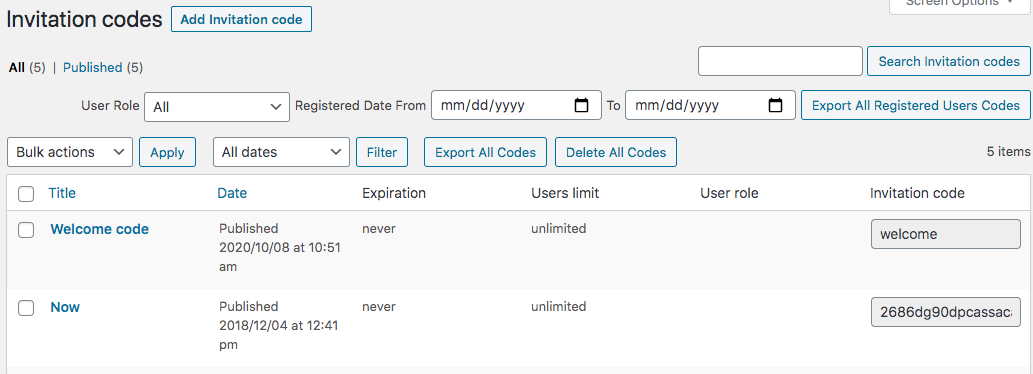Sort the table by Date column
This screenshot has height=374, width=1033.
pyautogui.click(x=232, y=193)
